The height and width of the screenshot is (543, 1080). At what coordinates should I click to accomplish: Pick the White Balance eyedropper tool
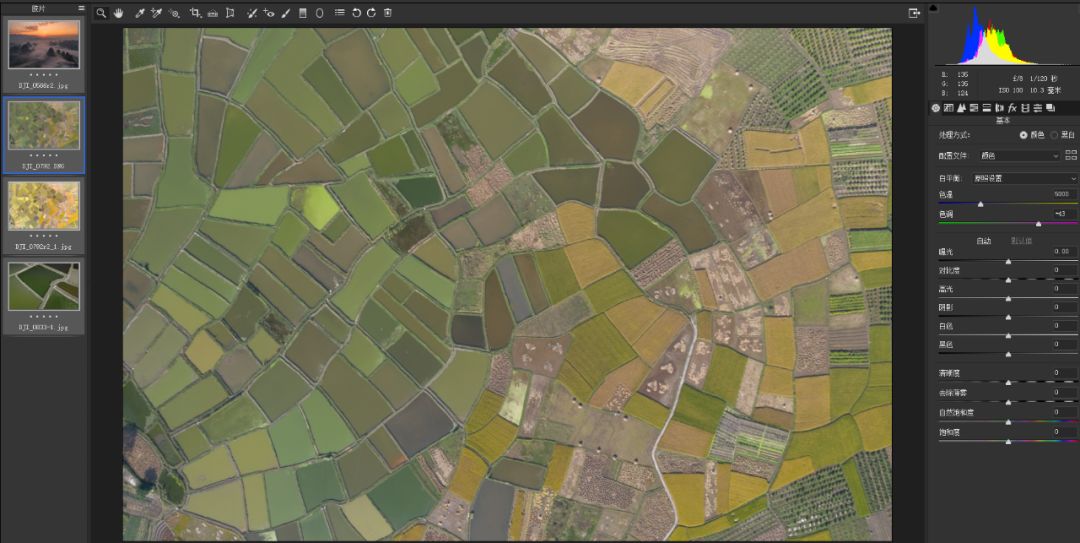click(x=140, y=13)
